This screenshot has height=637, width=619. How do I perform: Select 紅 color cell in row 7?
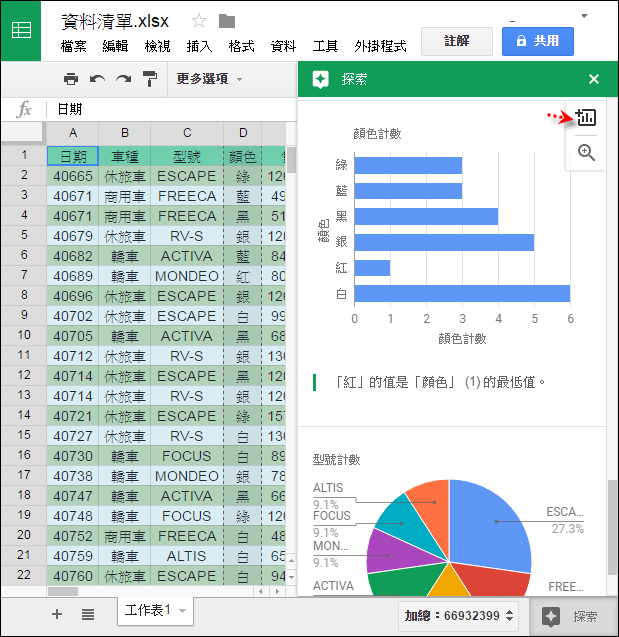pyautogui.click(x=243, y=276)
